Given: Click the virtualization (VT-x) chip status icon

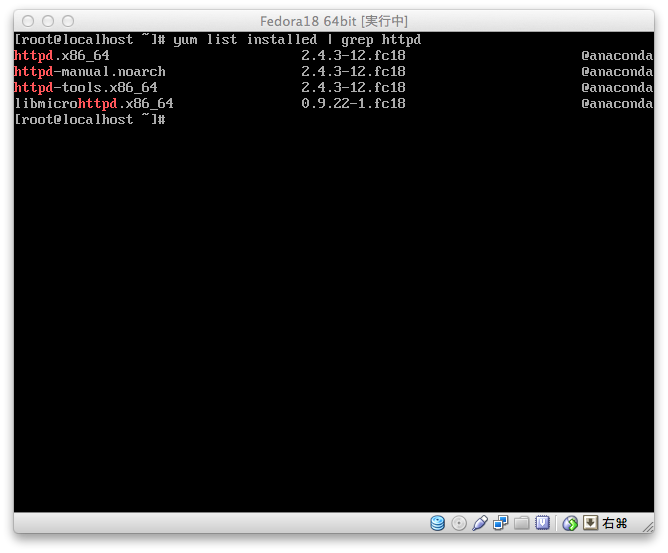Looking at the screenshot, I should click(x=542, y=523).
